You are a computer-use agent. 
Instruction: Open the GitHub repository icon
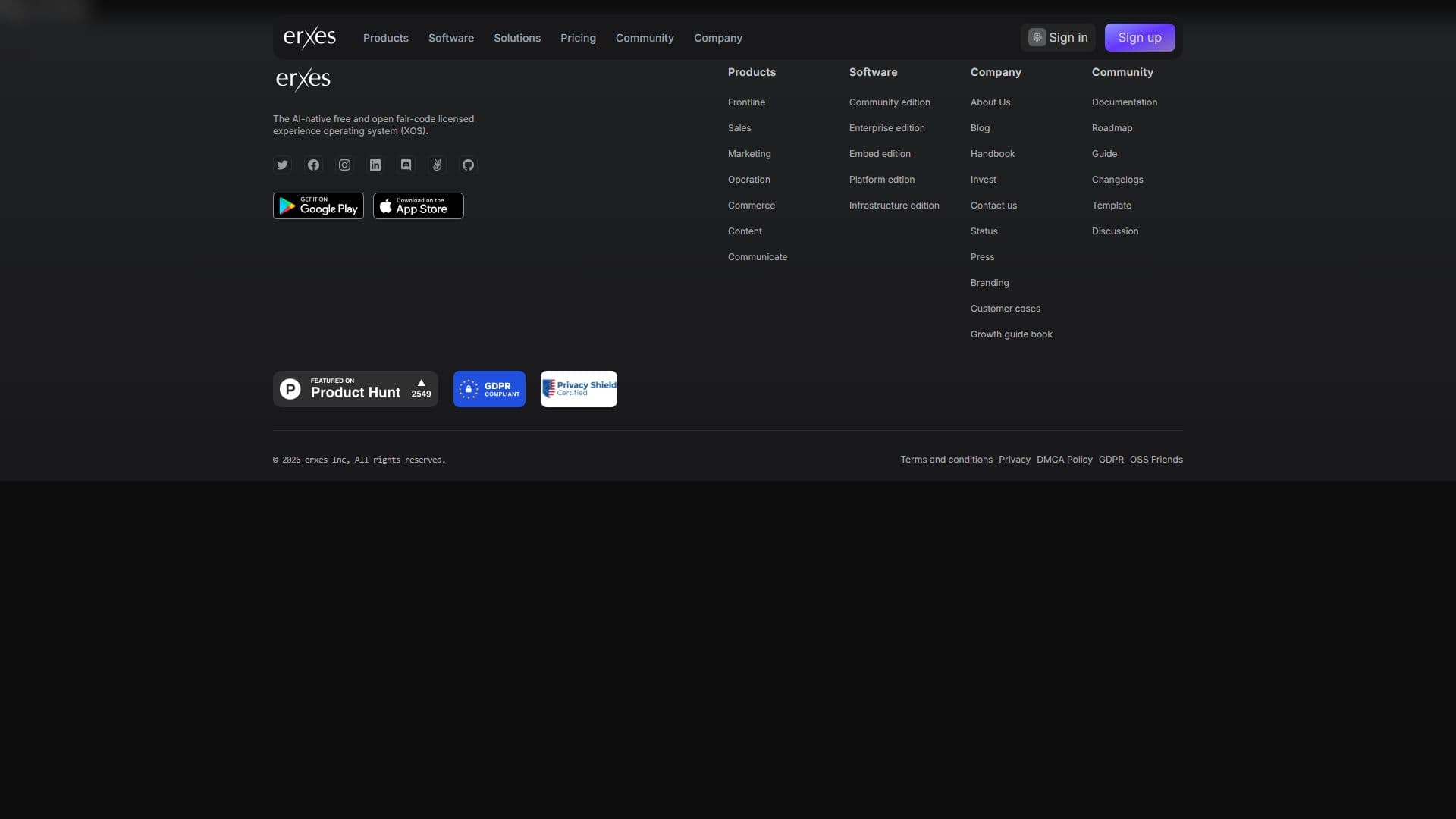click(469, 165)
